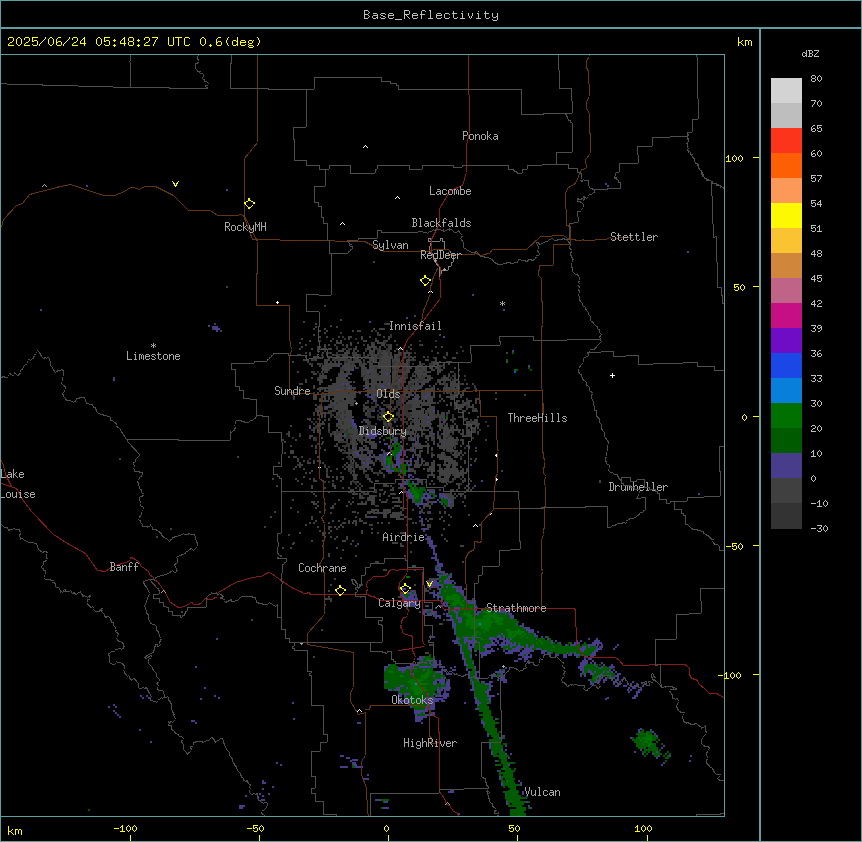862x842 pixels.
Task: Click the Base_Reflectivity title
Action: click(431, 15)
